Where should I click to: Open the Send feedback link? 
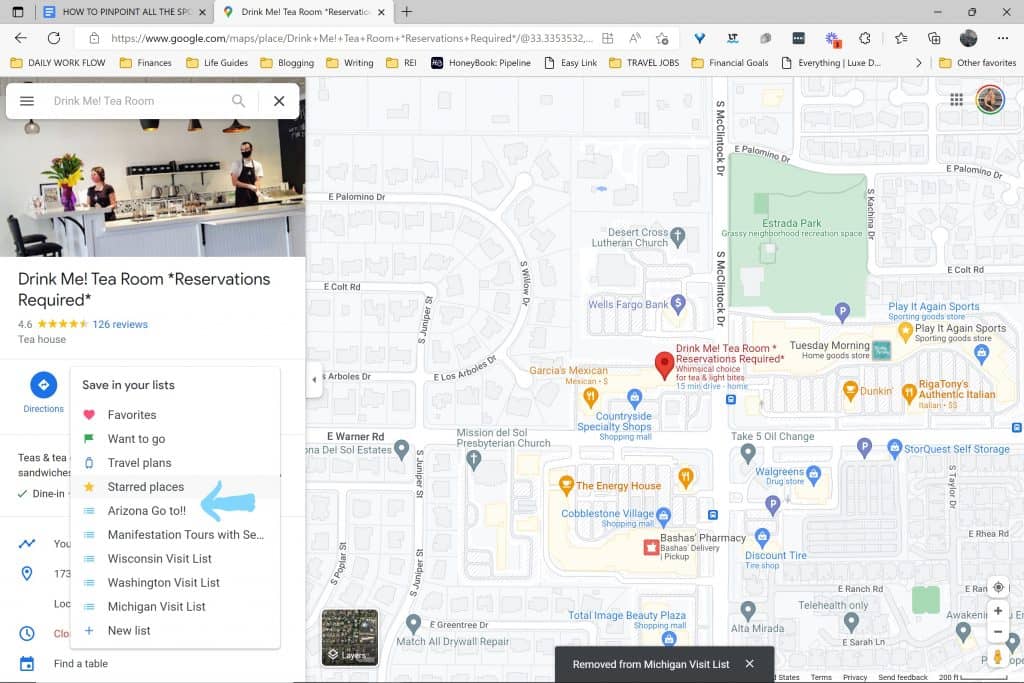pyautogui.click(x=903, y=677)
